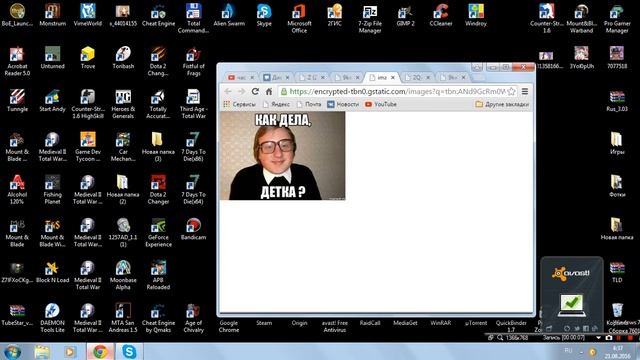The height and width of the screenshot is (360, 640).
Task: Open the Новая папка (3) folder
Action: (x=158, y=147)
